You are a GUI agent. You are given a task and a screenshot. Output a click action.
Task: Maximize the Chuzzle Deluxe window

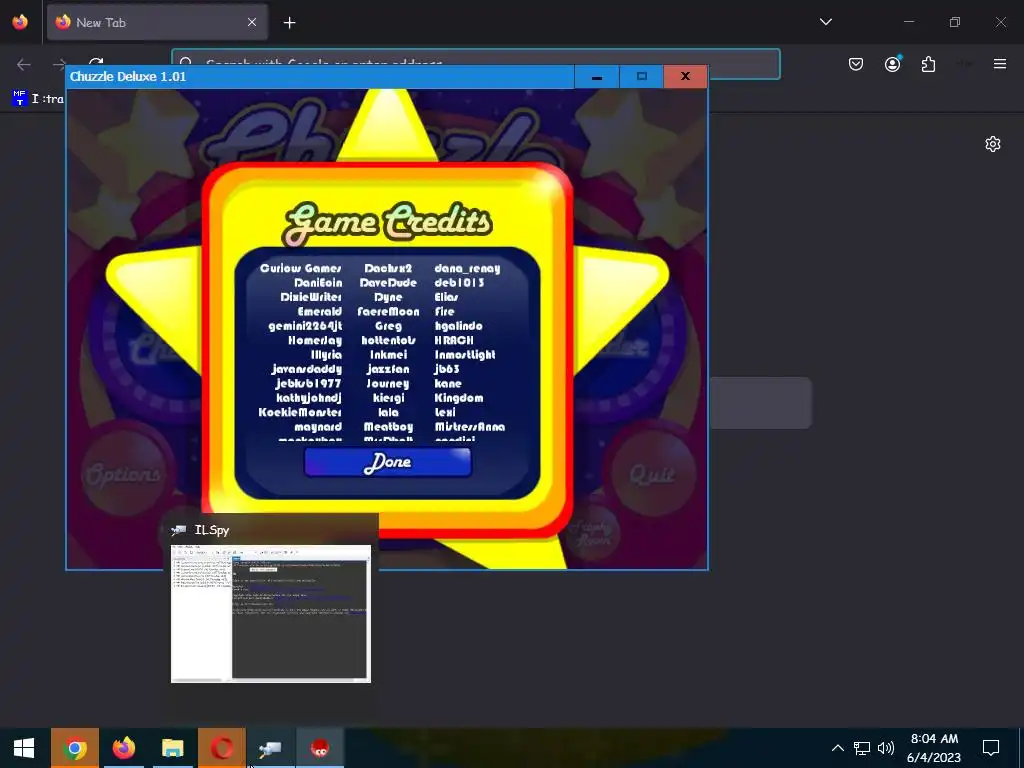coord(641,76)
